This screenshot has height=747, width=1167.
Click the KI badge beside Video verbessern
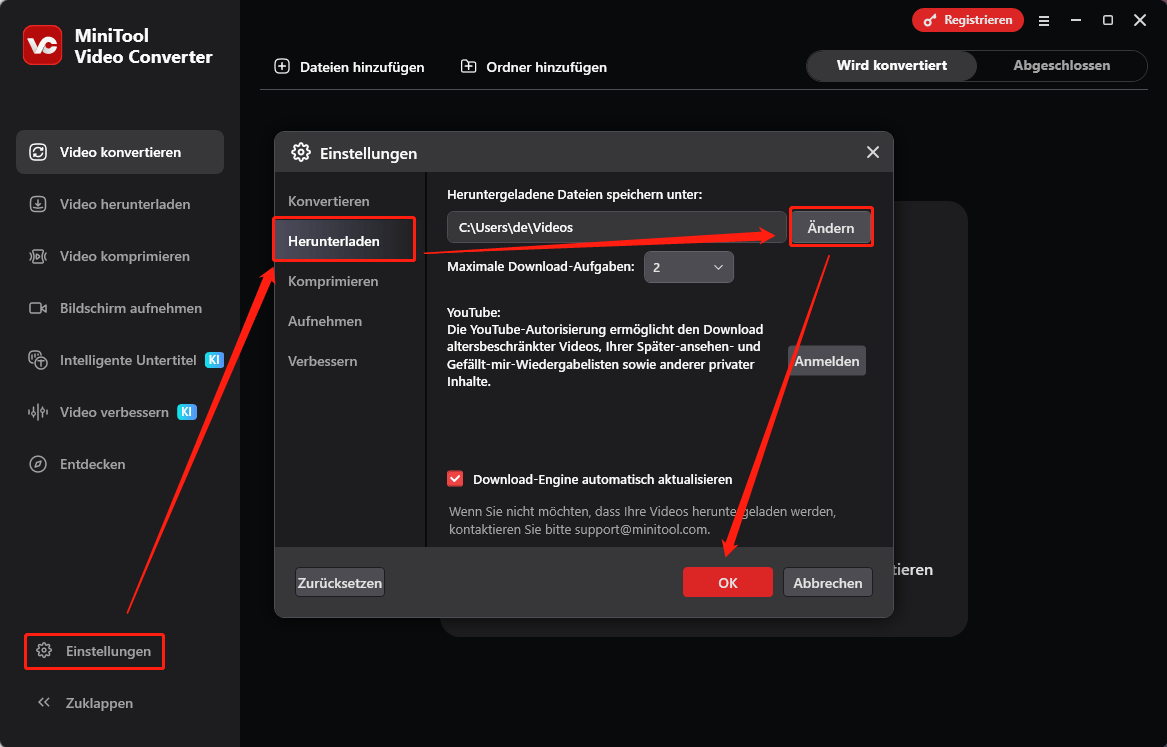point(187,412)
